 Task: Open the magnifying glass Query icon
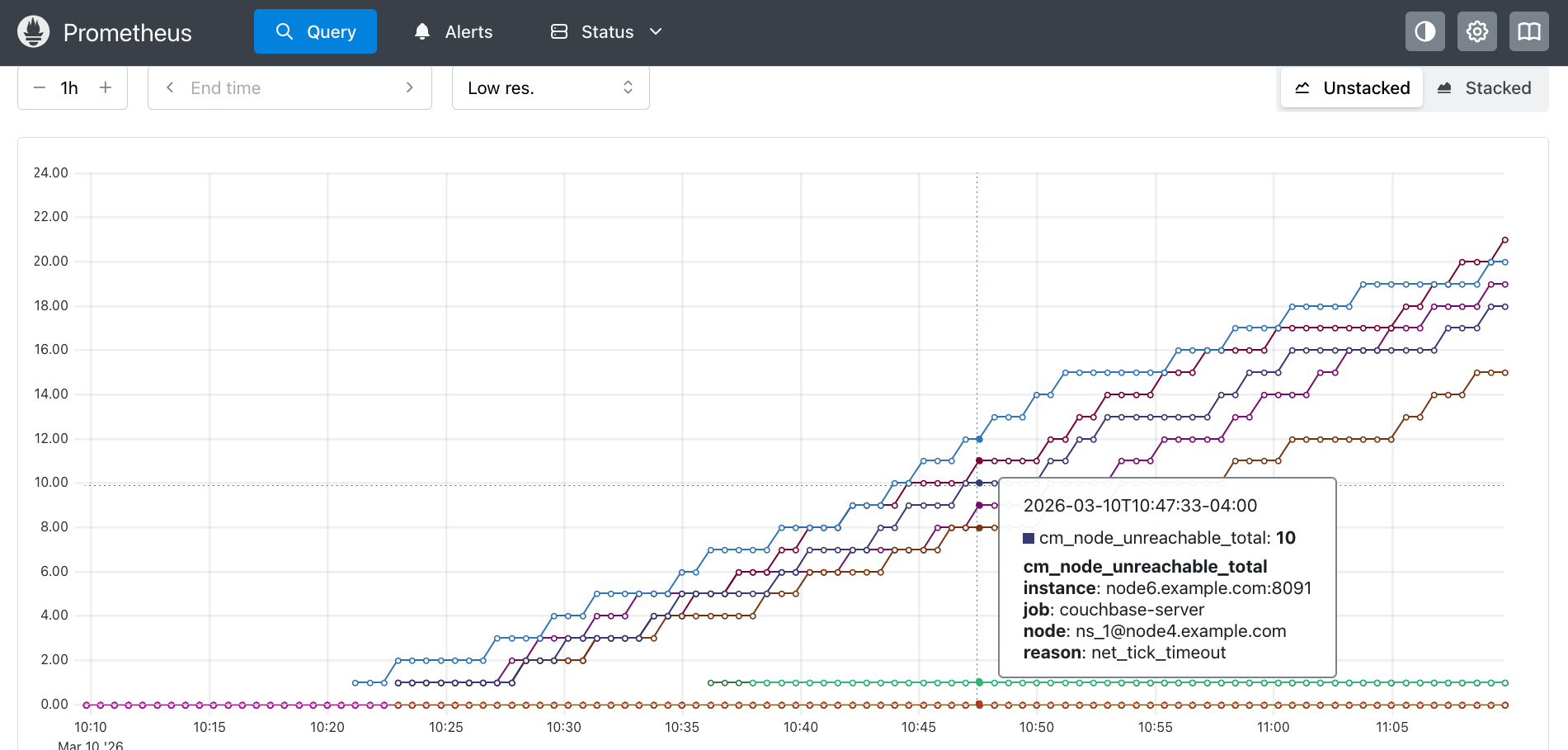[285, 31]
